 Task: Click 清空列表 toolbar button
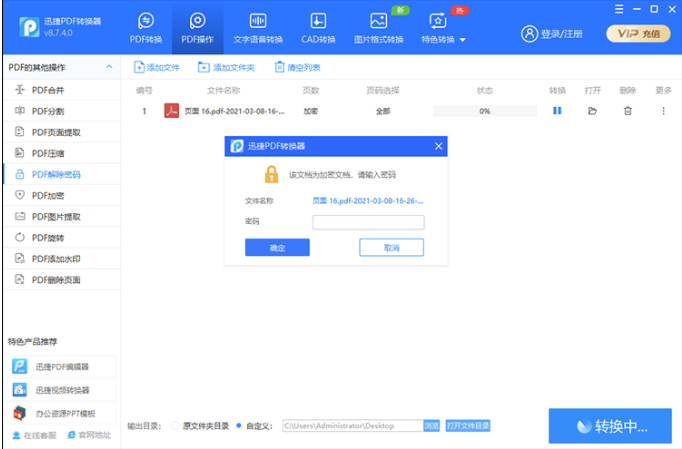[x=298, y=67]
